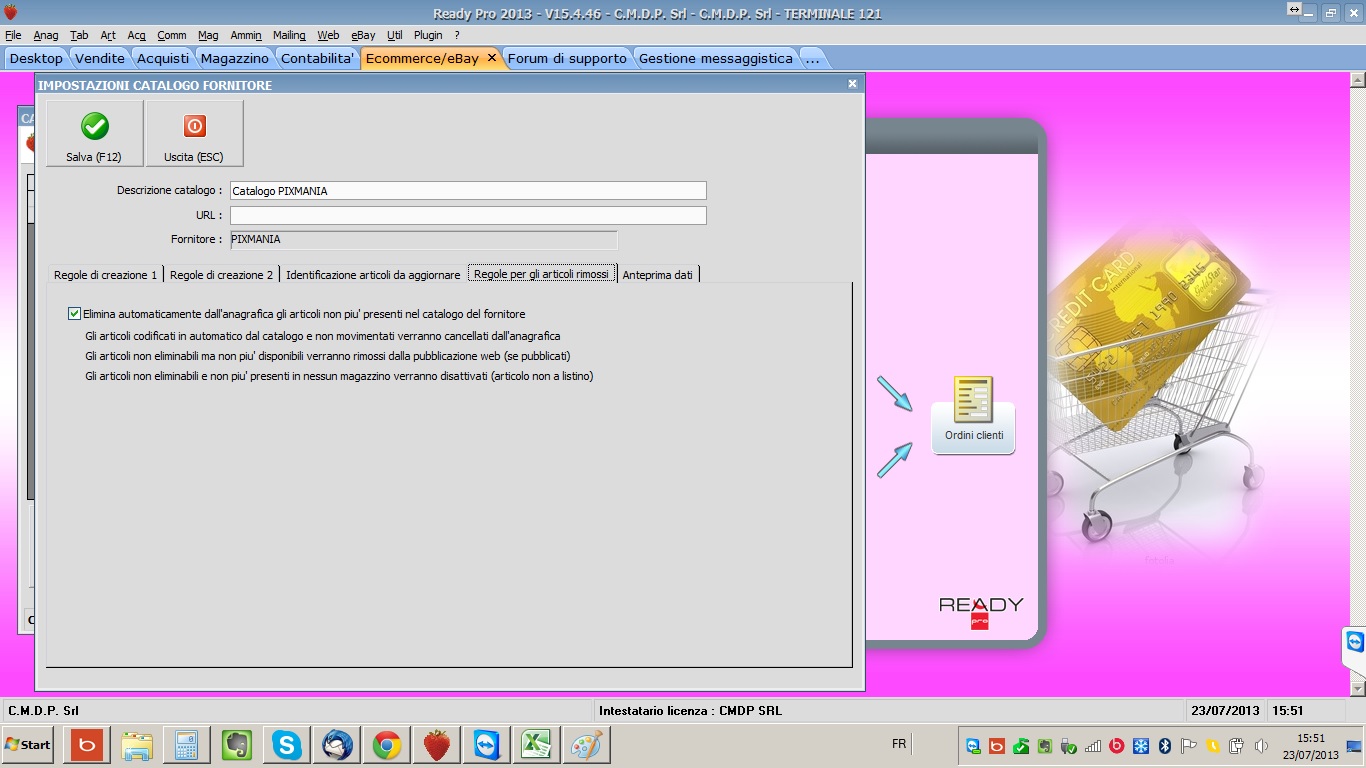
Task: Switch to Regole di creazione 2 tab
Action: (x=221, y=274)
